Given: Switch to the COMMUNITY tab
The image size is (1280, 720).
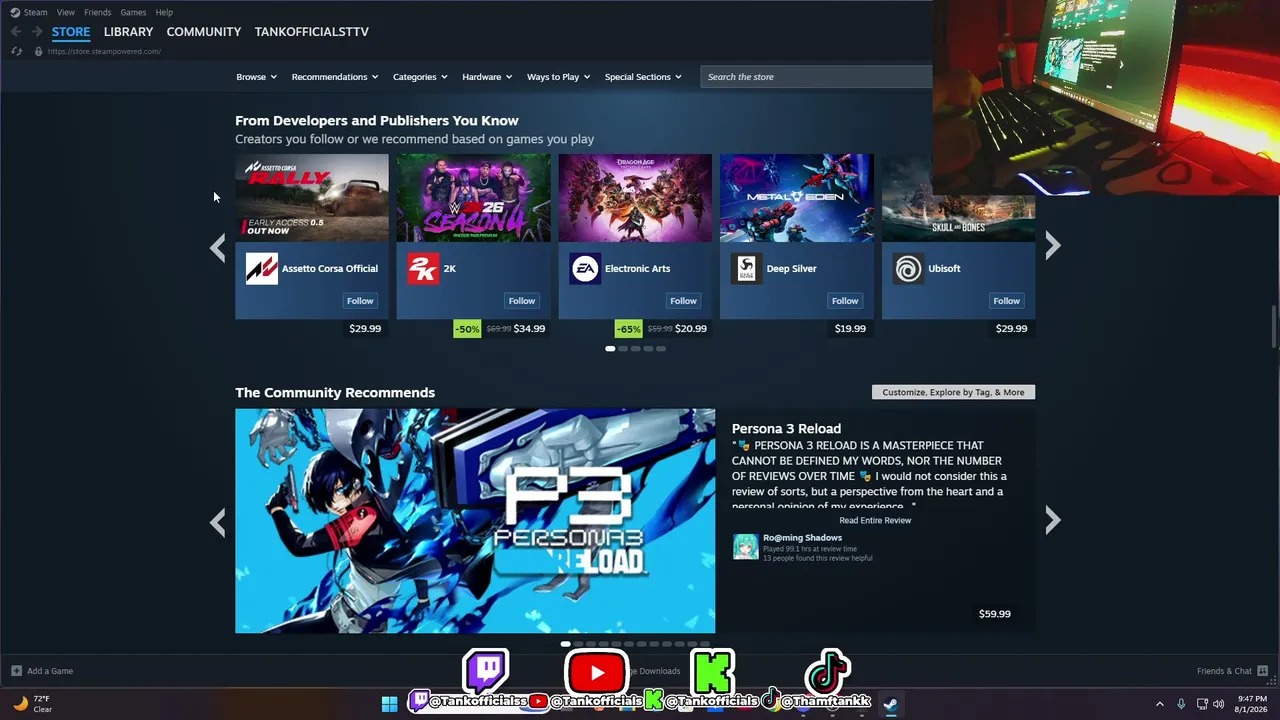Looking at the screenshot, I should [x=204, y=32].
